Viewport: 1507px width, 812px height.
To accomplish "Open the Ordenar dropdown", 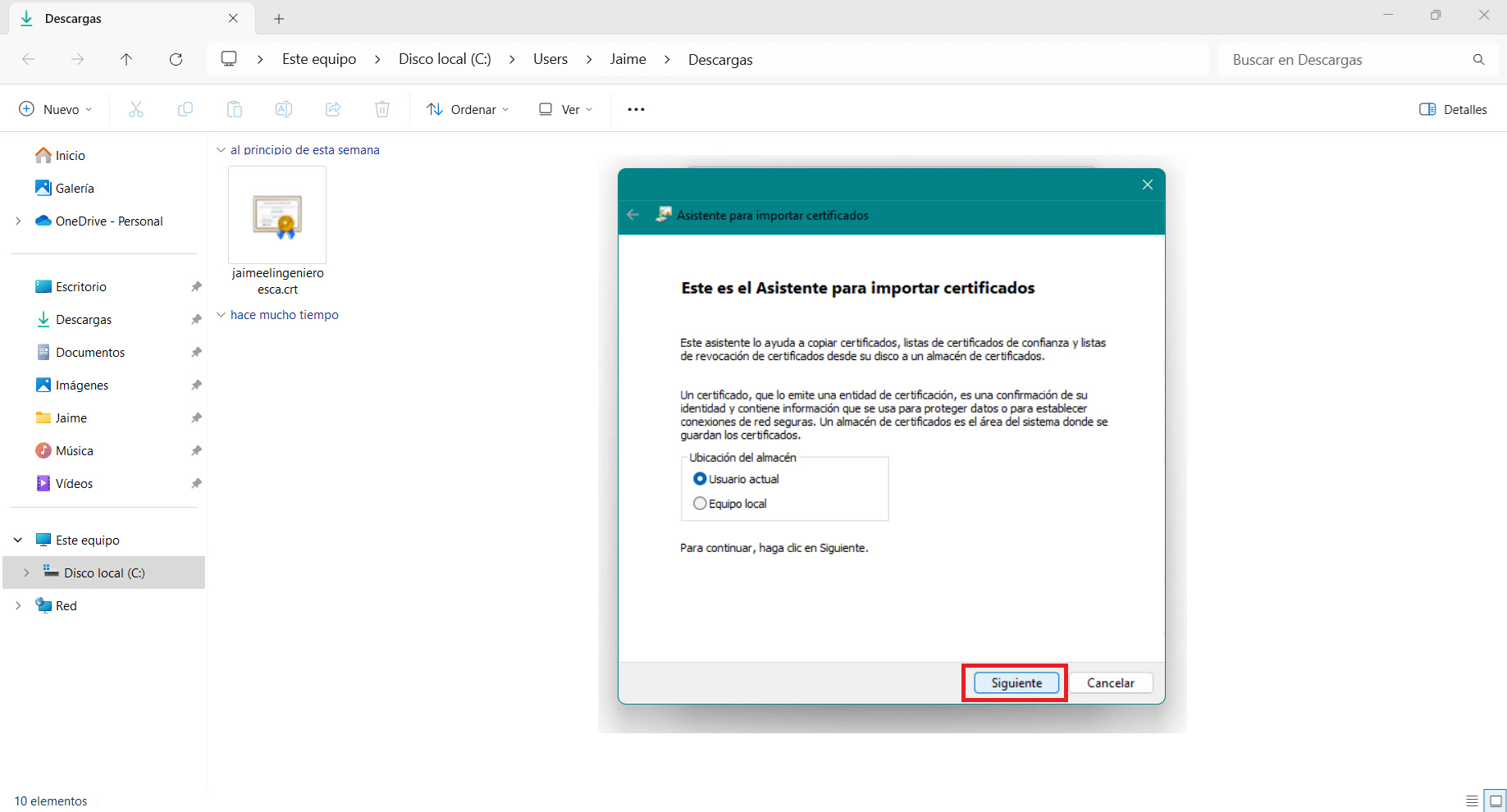I will 468,109.
